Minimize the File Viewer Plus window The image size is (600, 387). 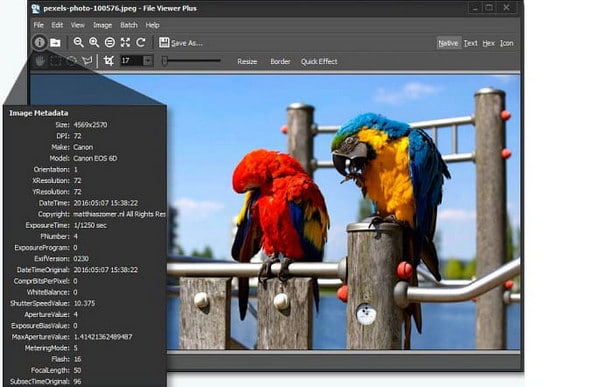click(475, 8)
